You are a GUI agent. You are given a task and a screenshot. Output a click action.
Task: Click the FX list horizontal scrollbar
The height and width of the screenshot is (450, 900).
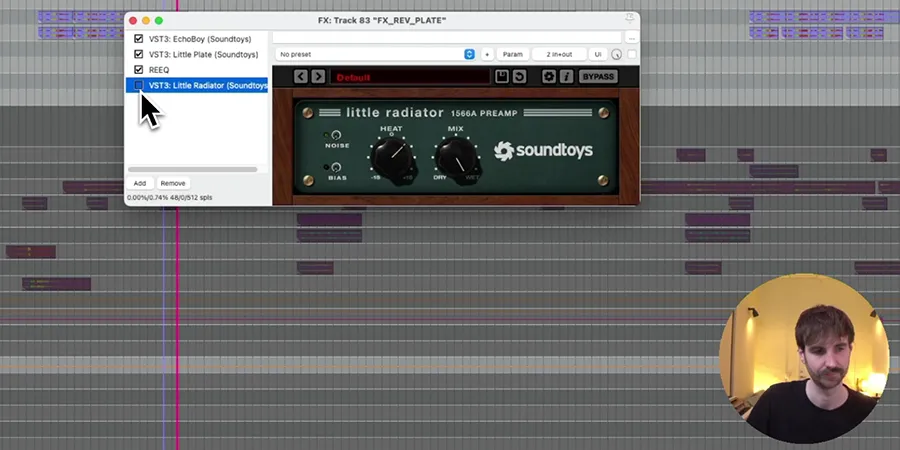(x=193, y=169)
